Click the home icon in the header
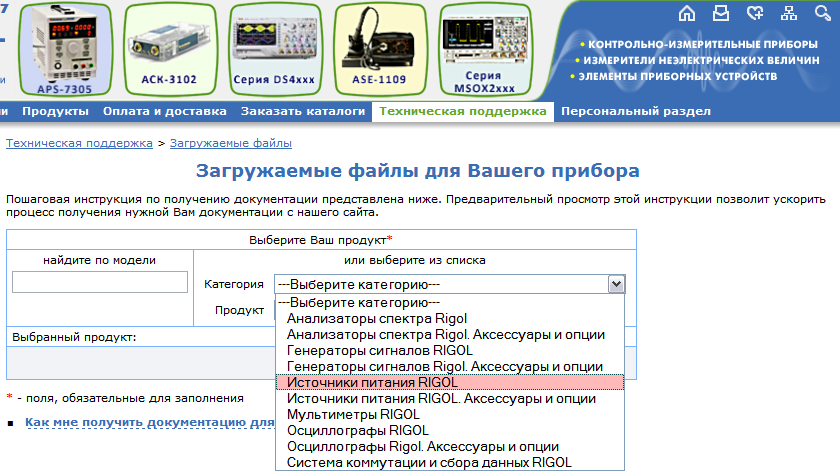Screen dimensions: 840x476 click(686, 13)
